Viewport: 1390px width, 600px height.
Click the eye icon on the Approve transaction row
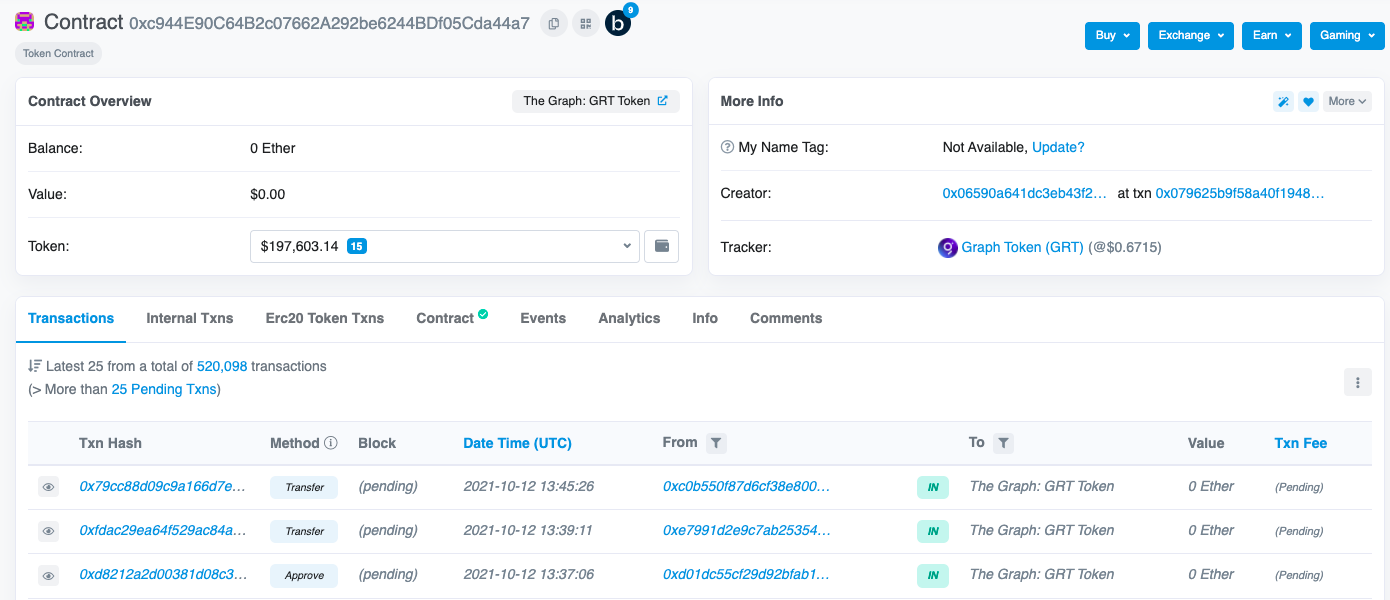48,575
